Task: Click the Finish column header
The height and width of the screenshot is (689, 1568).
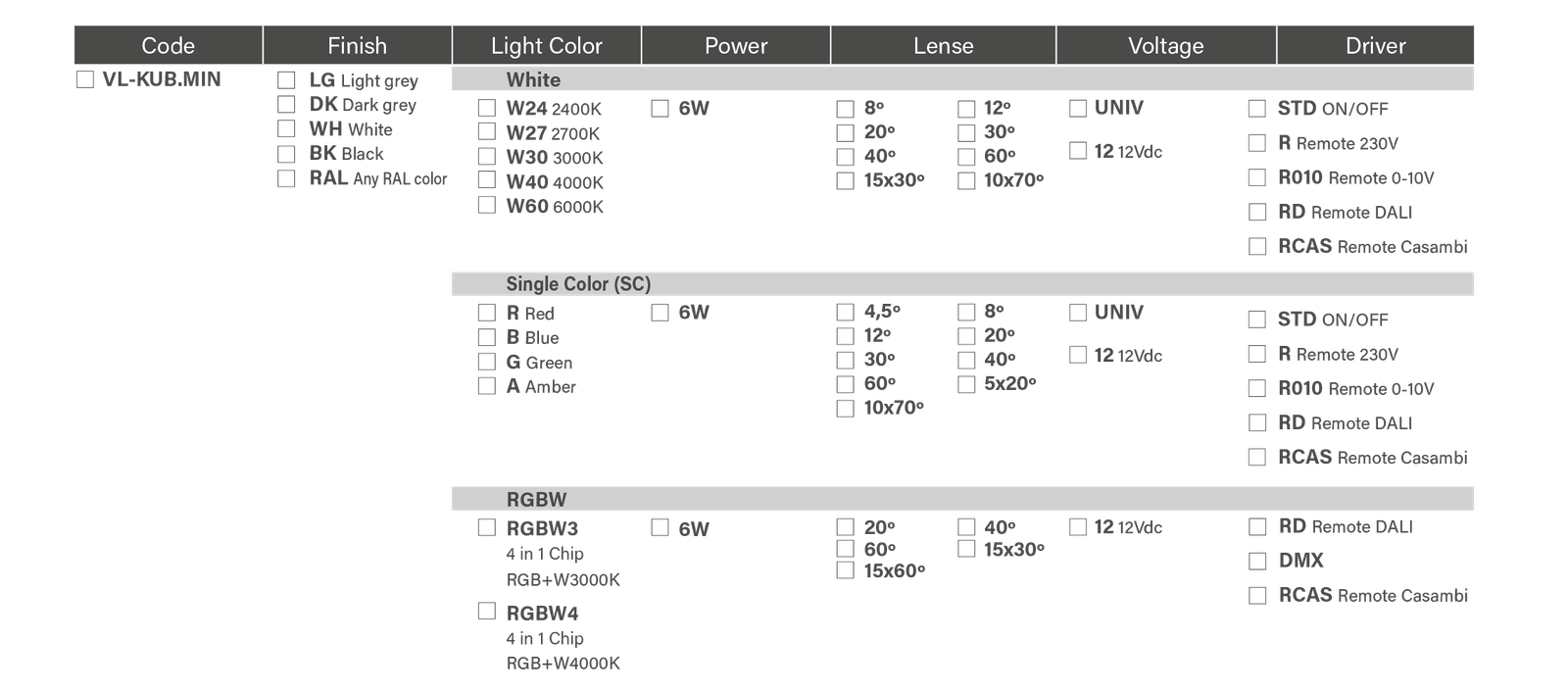Action: coord(357,46)
